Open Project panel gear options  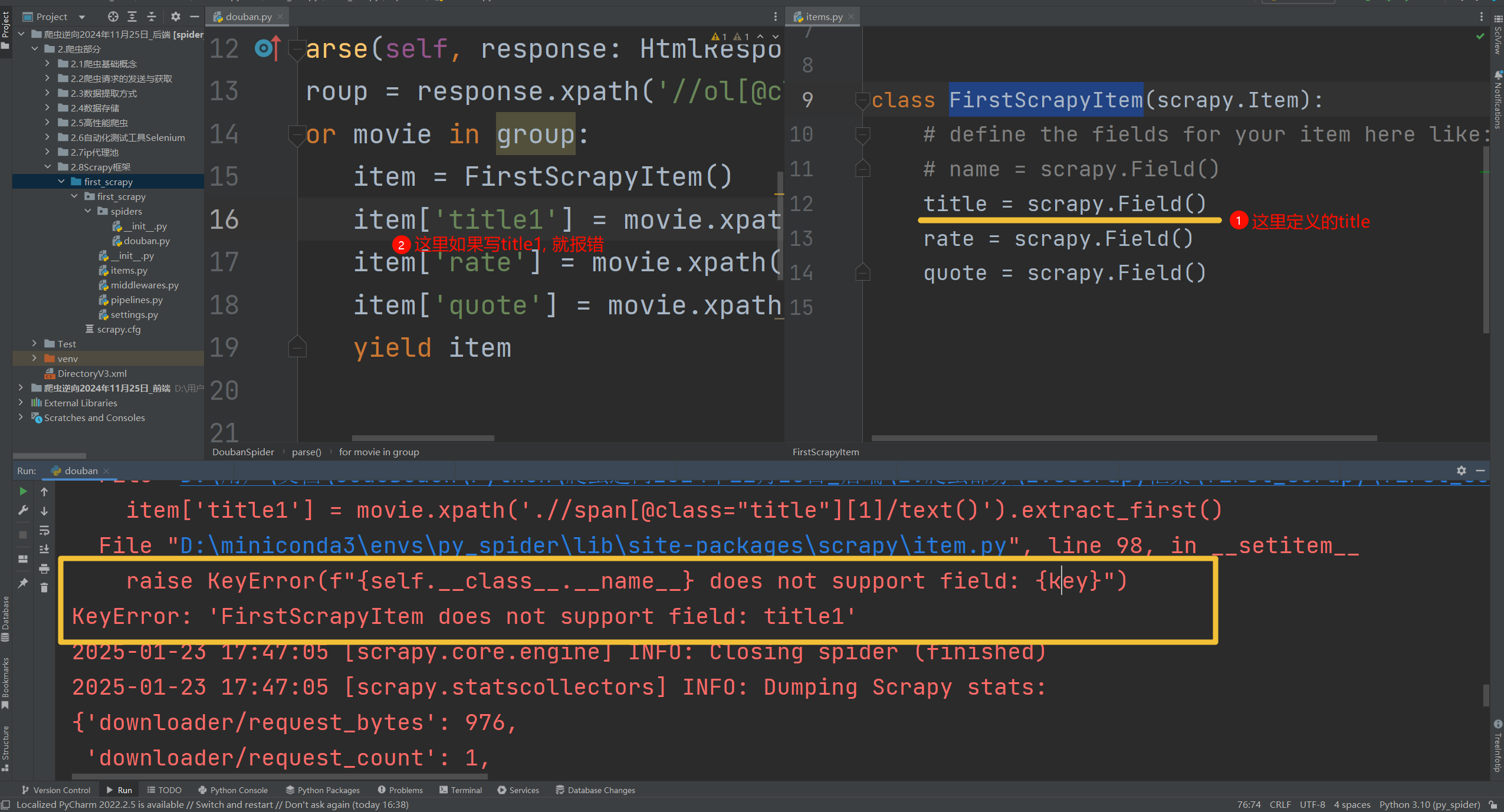coord(175,17)
